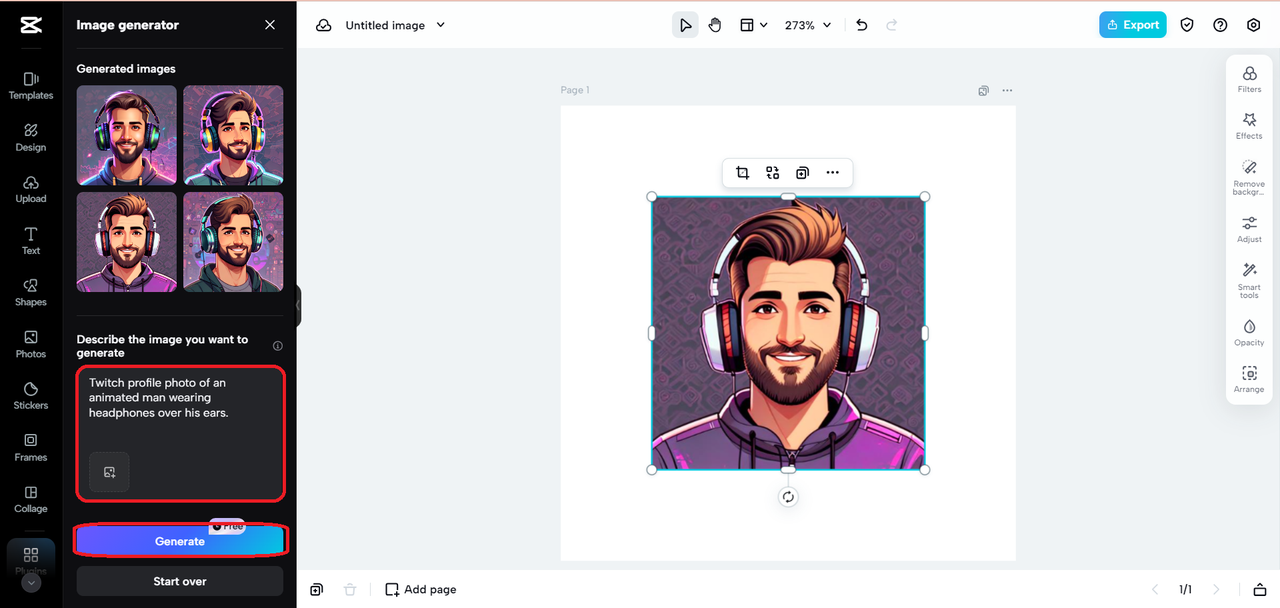Open Adjust in right panel

point(1249,230)
